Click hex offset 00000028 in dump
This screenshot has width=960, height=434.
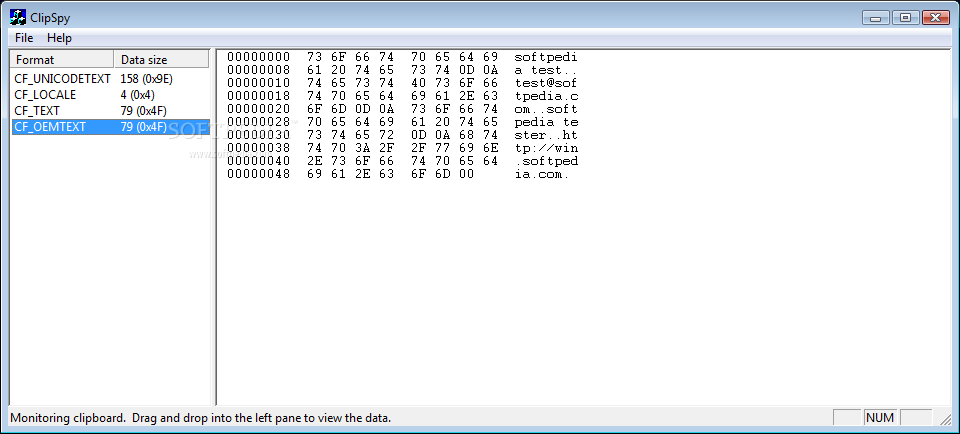point(258,122)
